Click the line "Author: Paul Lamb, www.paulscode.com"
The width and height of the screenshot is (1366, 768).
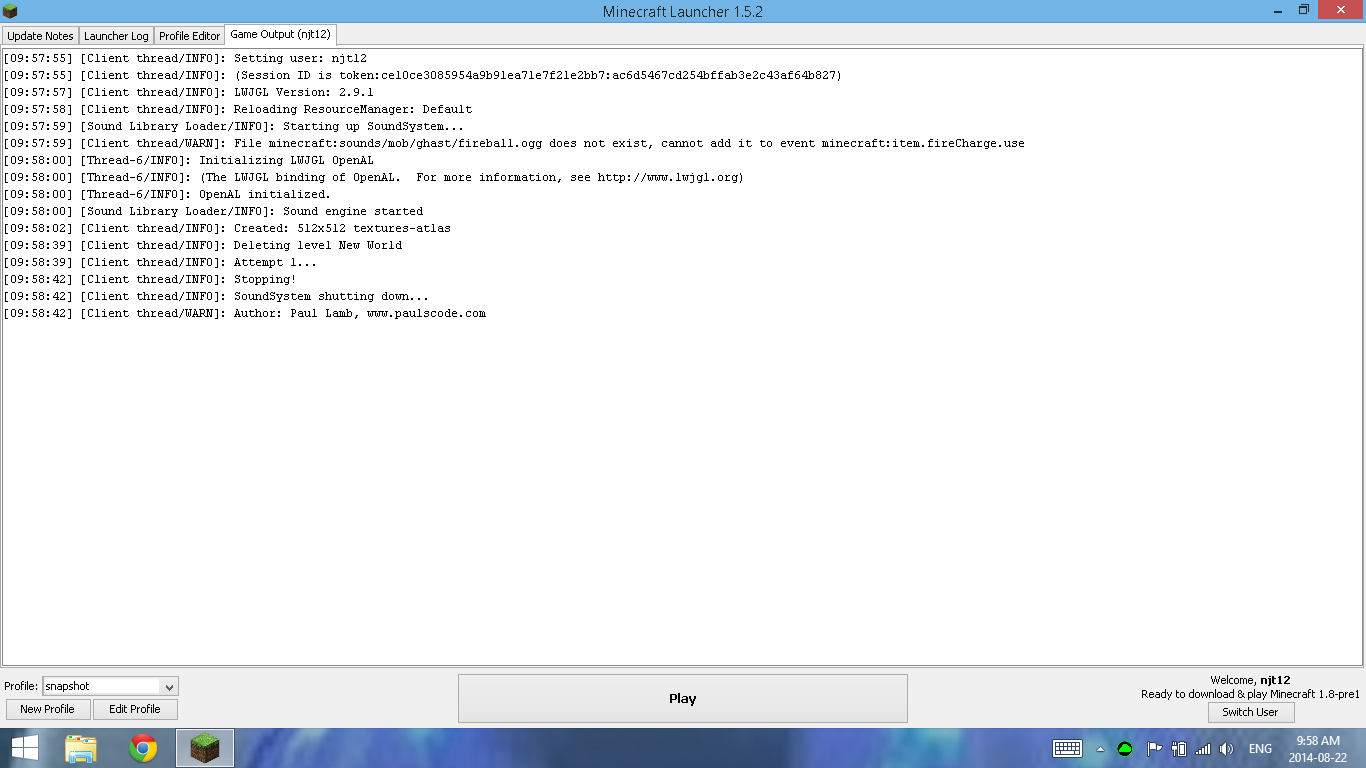click(x=244, y=313)
